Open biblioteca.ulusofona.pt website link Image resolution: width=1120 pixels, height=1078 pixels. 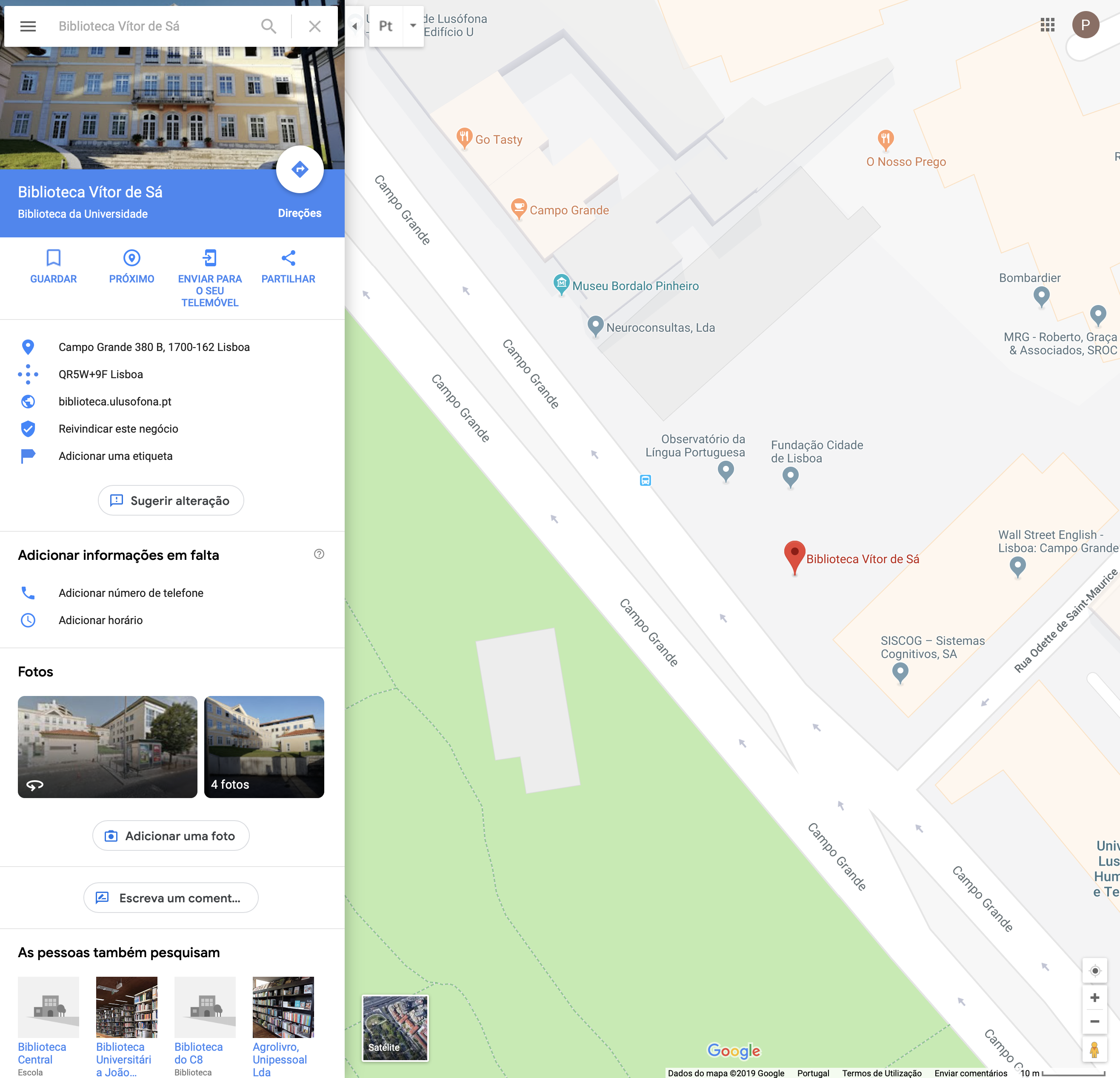115,402
